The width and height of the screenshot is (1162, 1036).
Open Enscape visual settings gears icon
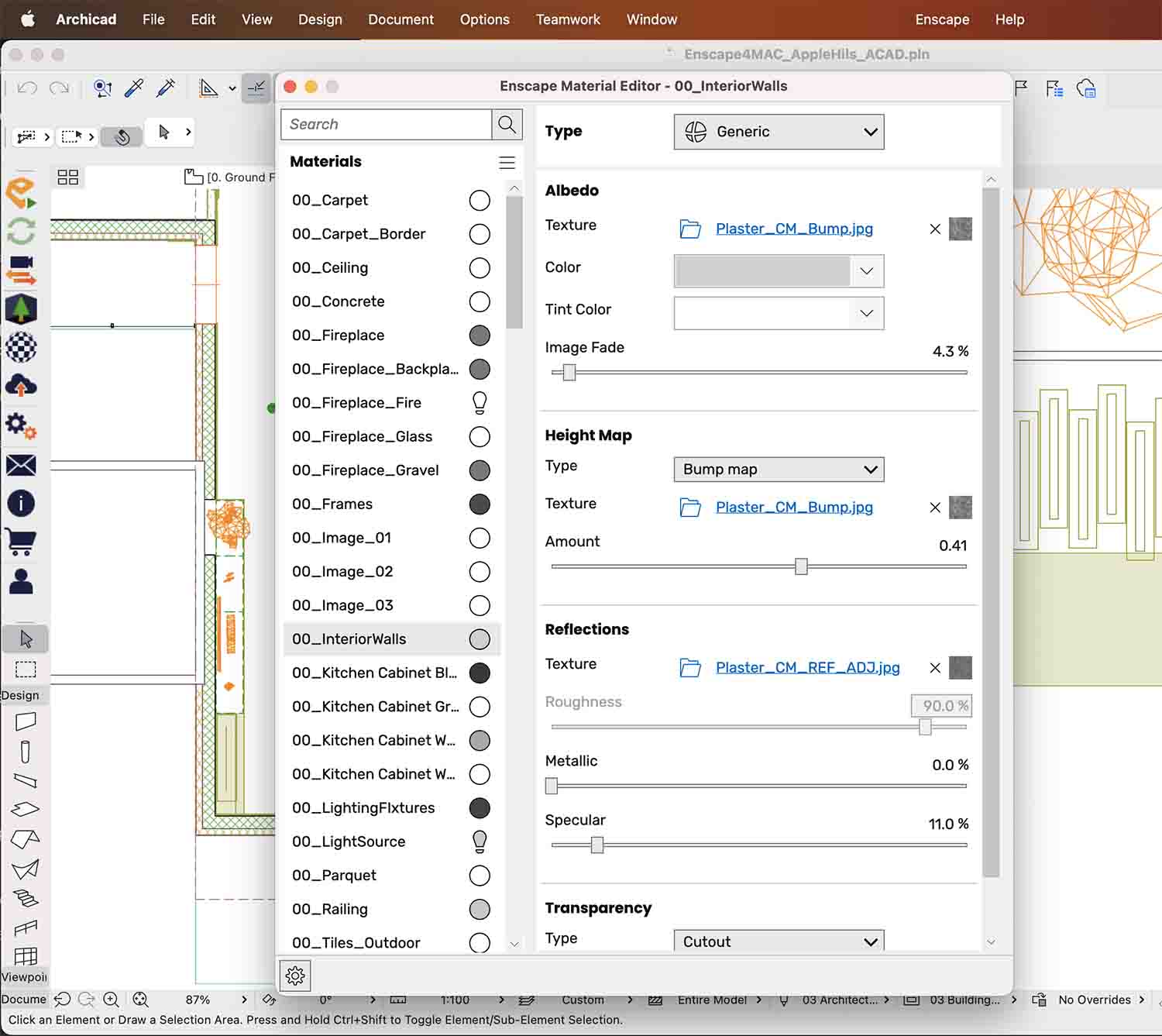tap(21, 425)
